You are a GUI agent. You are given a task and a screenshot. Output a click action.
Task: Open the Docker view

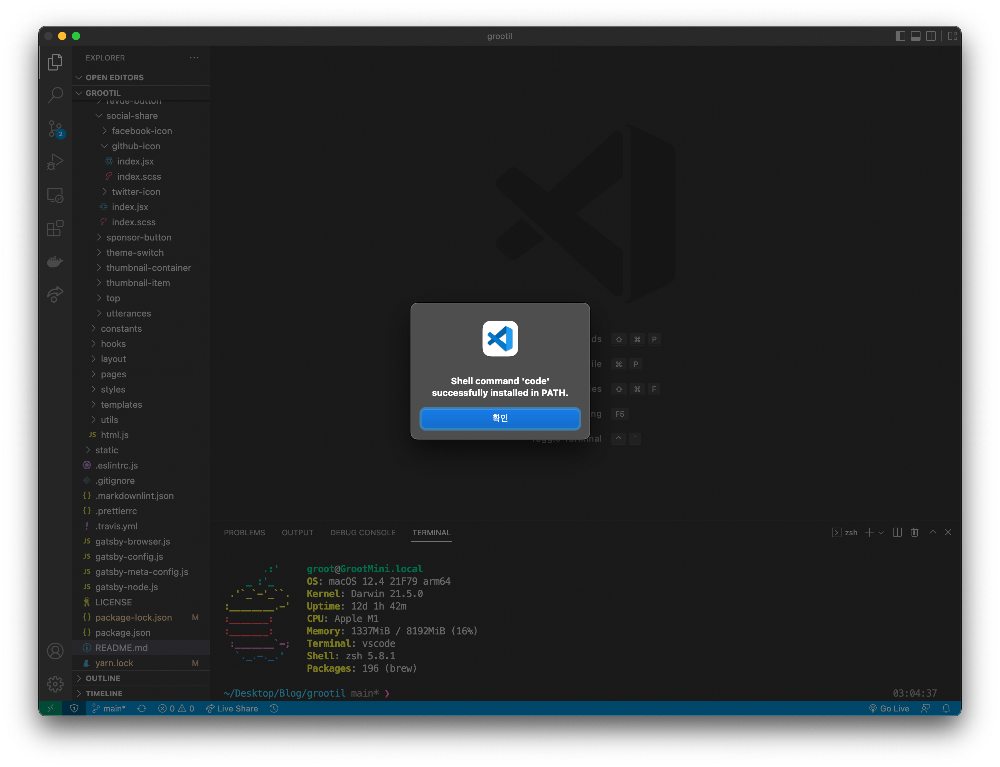[55, 261]
